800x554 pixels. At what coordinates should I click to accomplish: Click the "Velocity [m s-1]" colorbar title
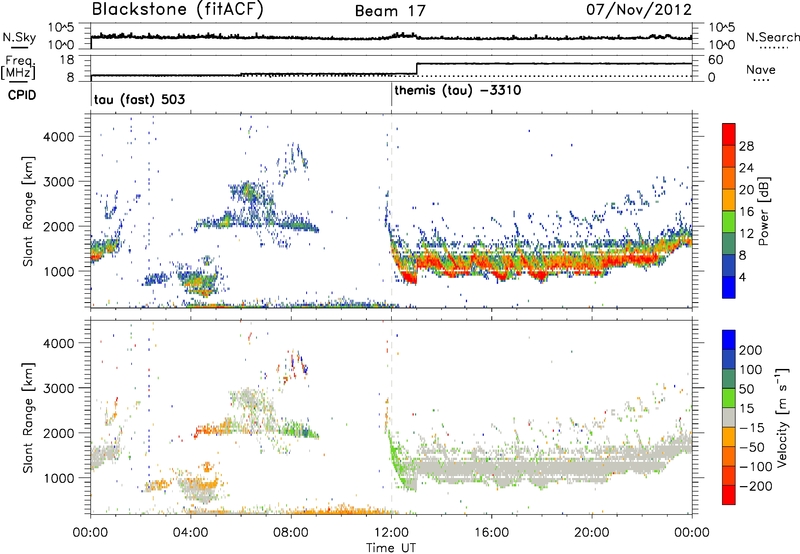pos(782,417)
